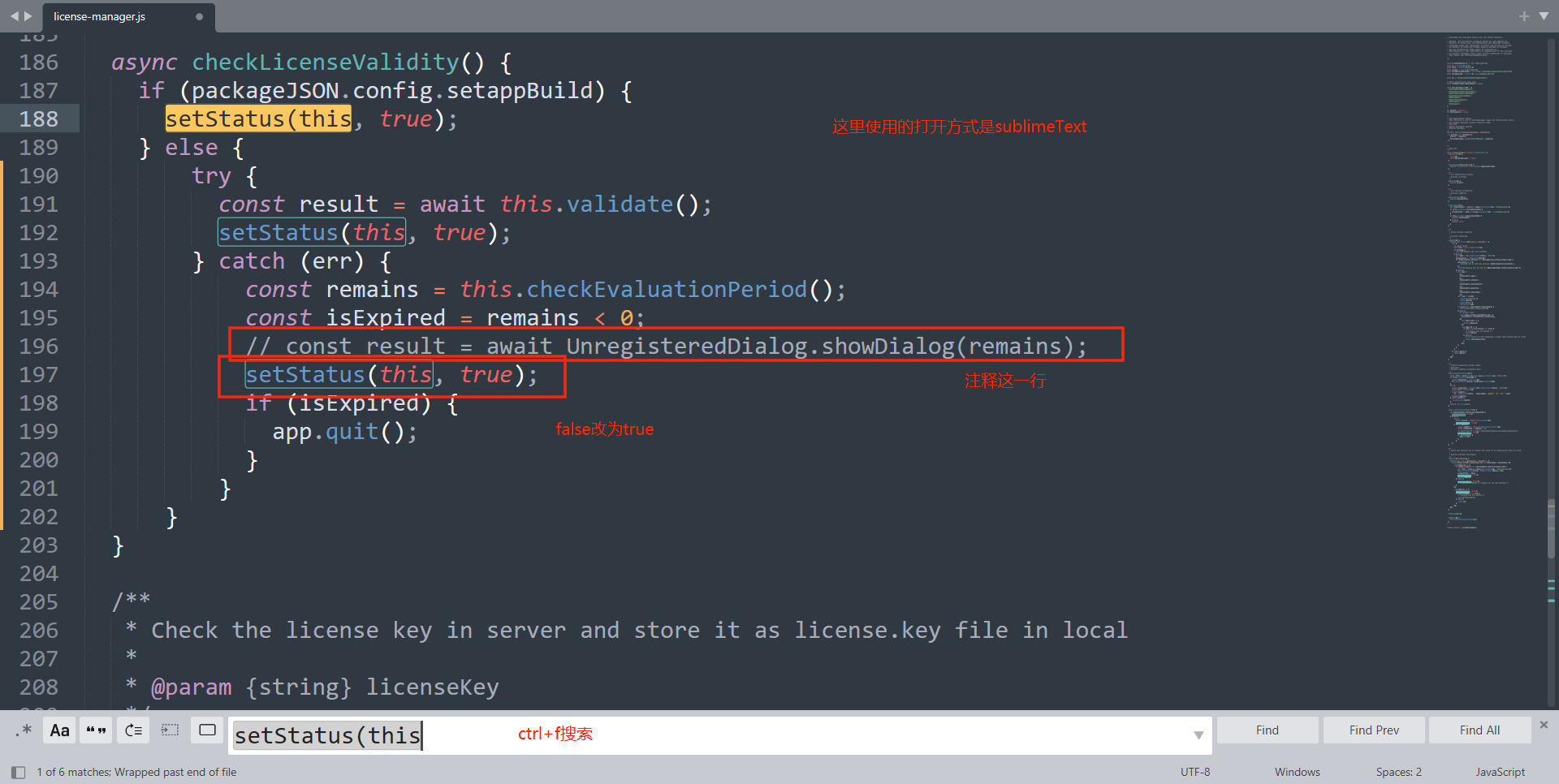1559x784 pixels.
Task: Change the UTF-8 encoding in status bar
Action: (x=1195, y=772)
